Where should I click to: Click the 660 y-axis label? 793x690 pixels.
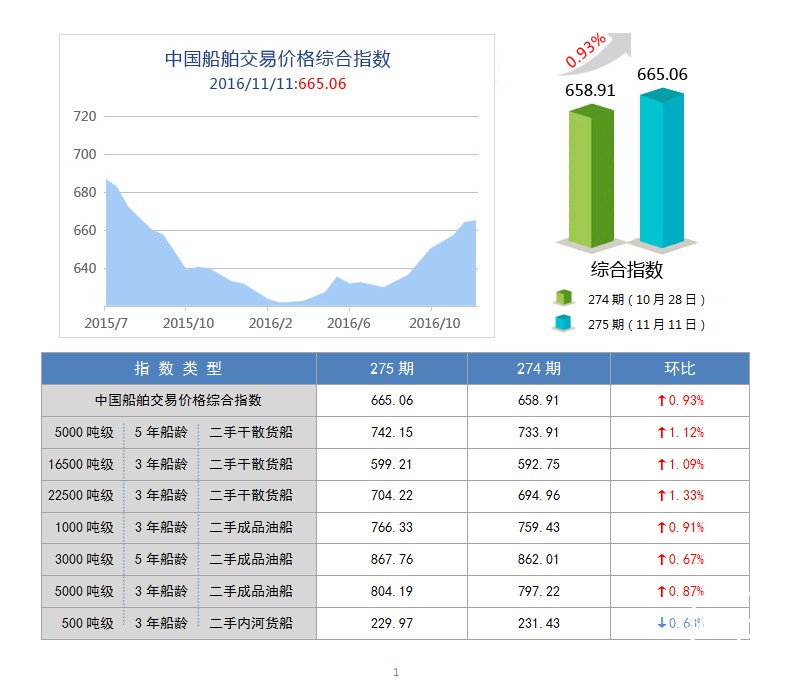[x=84, y=230]
